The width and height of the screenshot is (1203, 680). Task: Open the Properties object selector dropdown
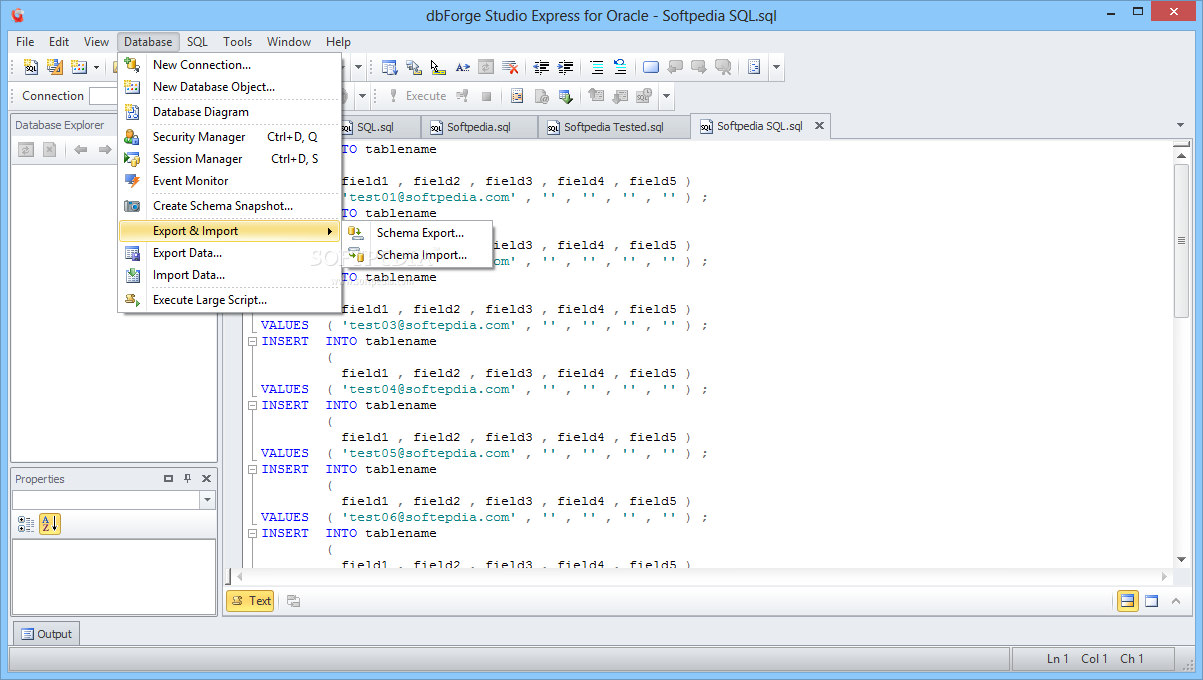(x=207, y=500)
